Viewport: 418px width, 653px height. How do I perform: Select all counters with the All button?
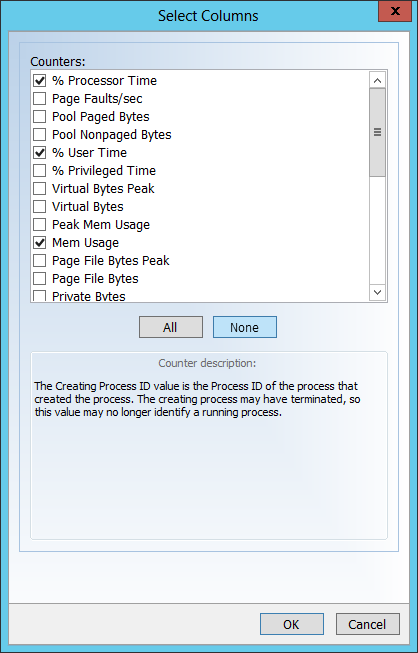point(171,327)
